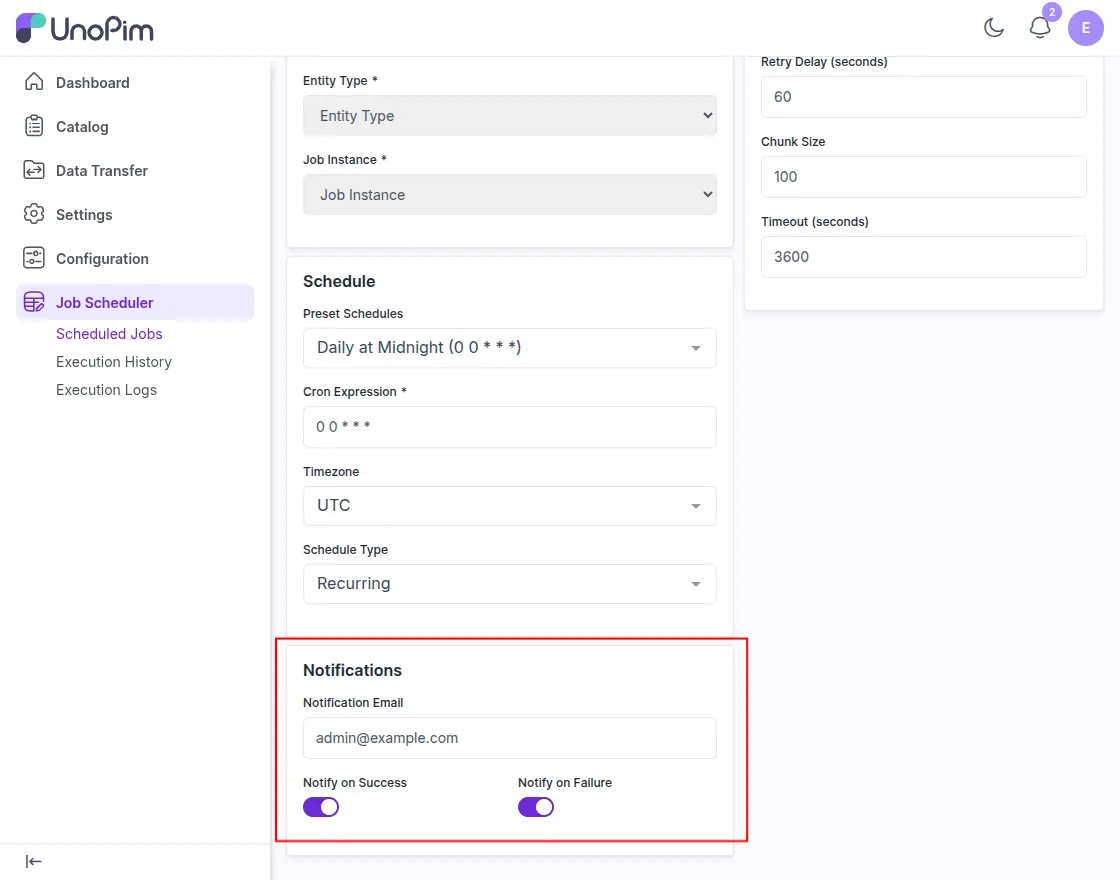Open the Timezone UTC dropdown
Screen dimensions: 1120x880
(x=509, y=506)
